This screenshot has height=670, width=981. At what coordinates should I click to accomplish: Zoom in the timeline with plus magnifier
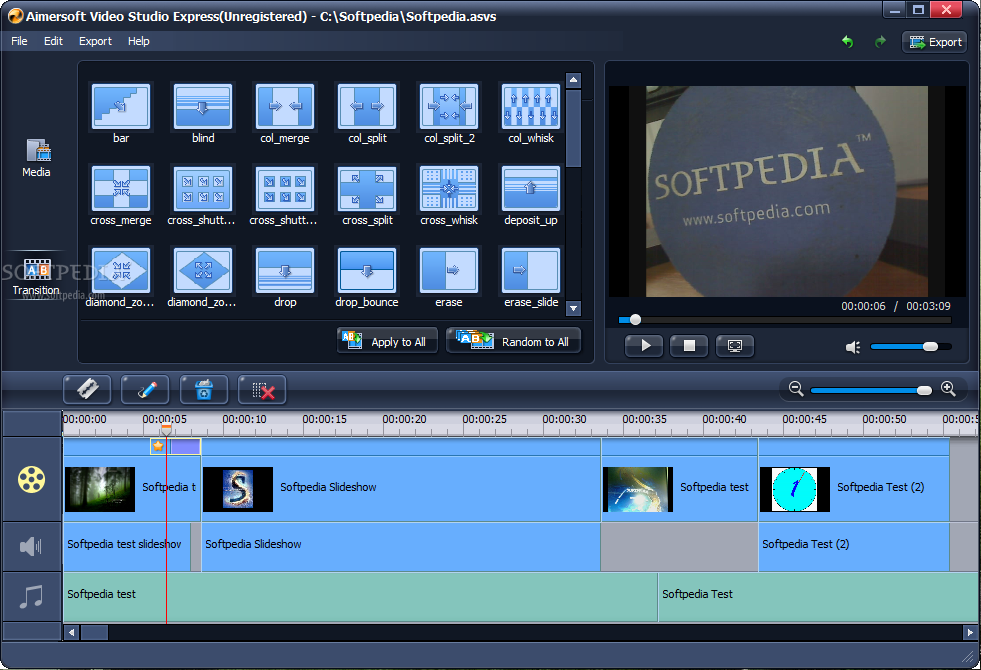click(x=948, y=388)
